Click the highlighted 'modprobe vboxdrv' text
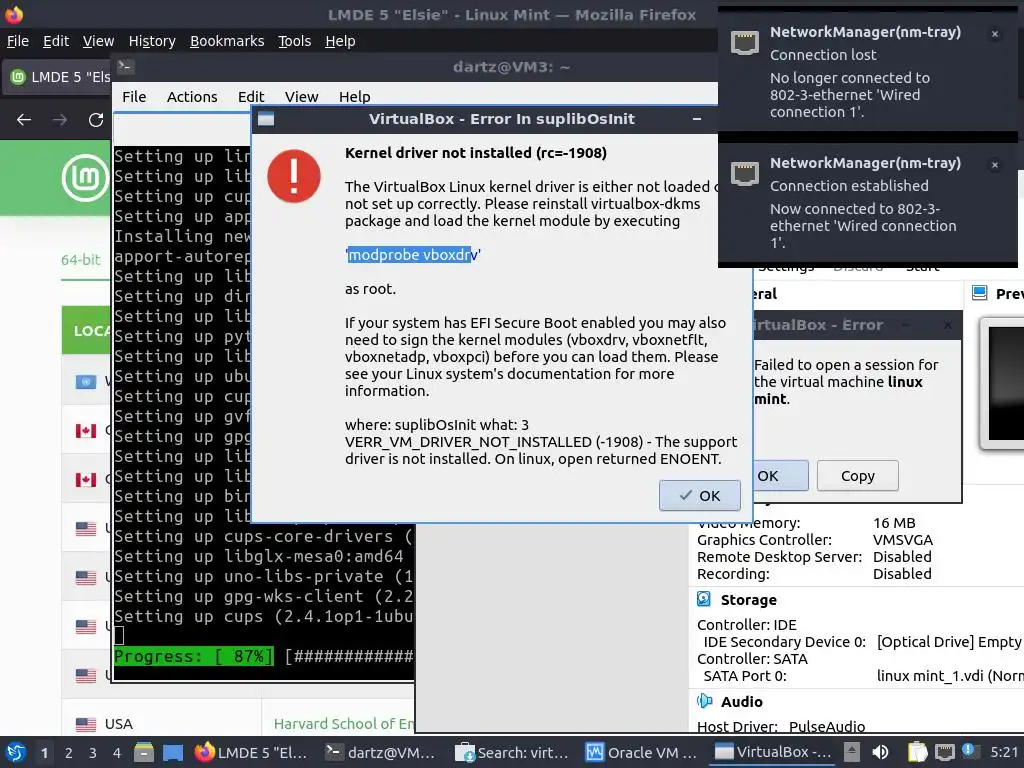Screen dimensions: 1024x768 [x=412, y=255]
